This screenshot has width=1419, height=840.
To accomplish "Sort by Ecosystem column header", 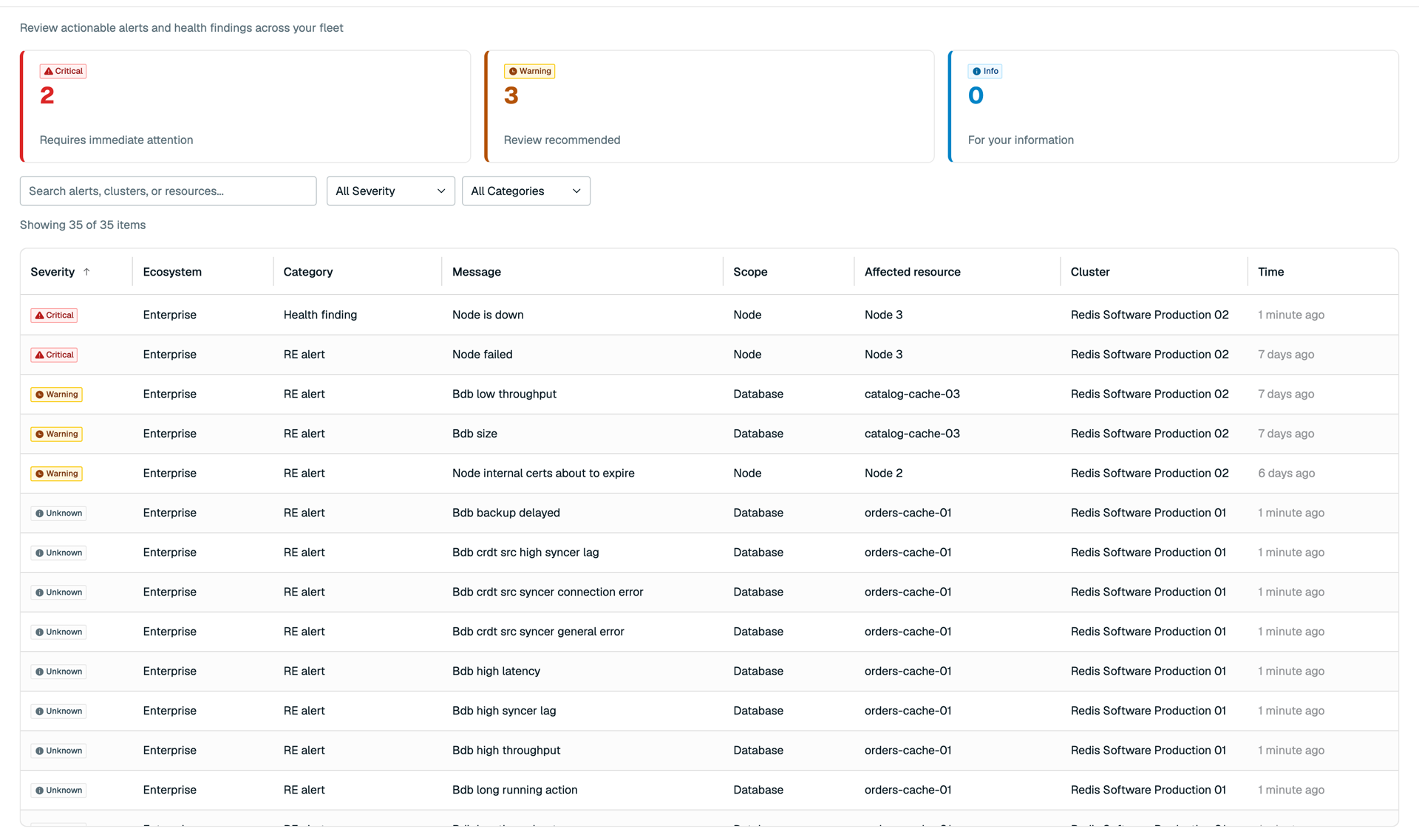I will 172,272.
